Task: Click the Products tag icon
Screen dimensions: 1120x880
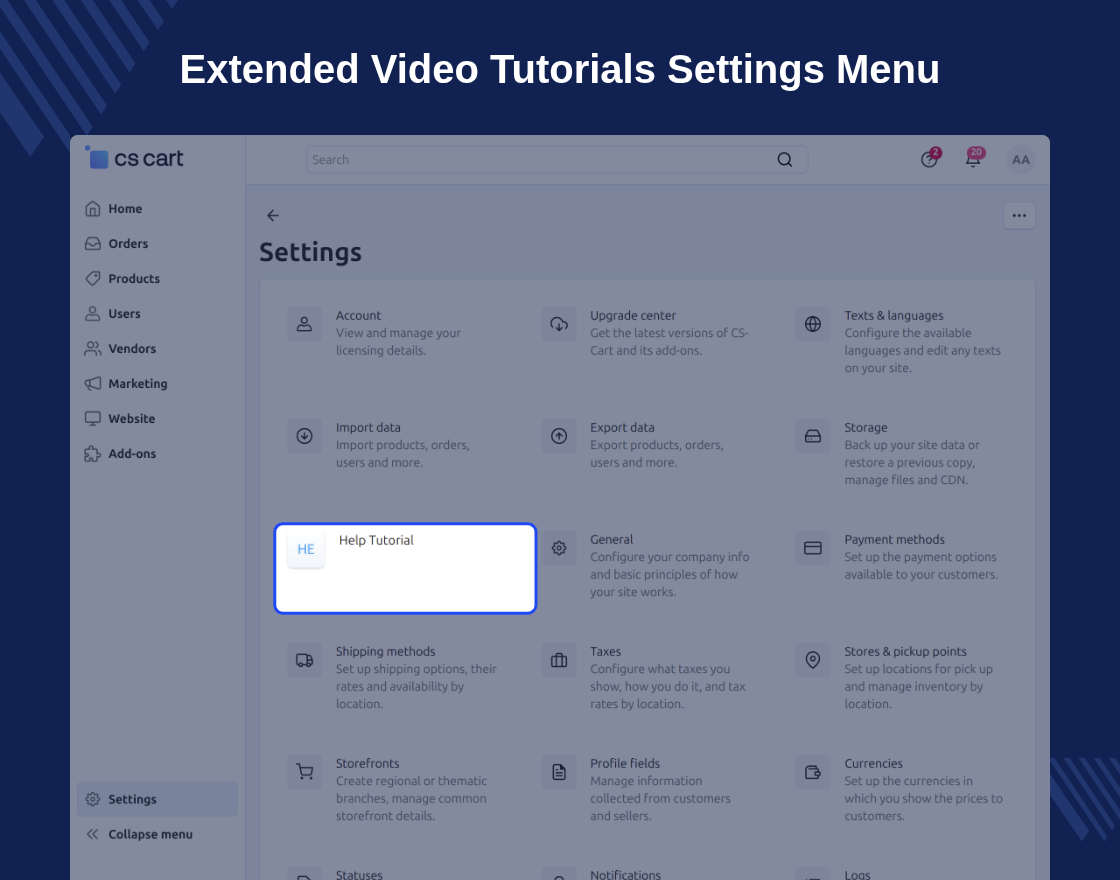Action: 93,279
